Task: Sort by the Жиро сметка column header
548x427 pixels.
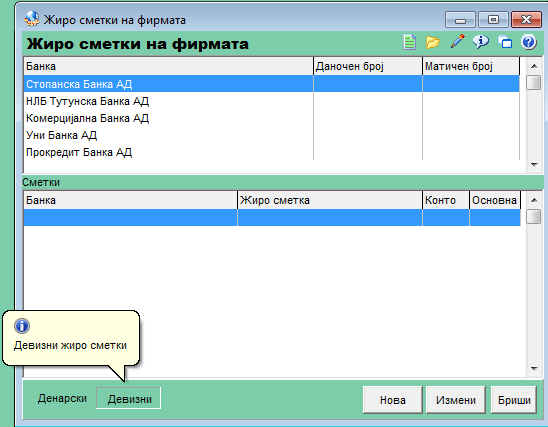Action: (x=330, y=200)
